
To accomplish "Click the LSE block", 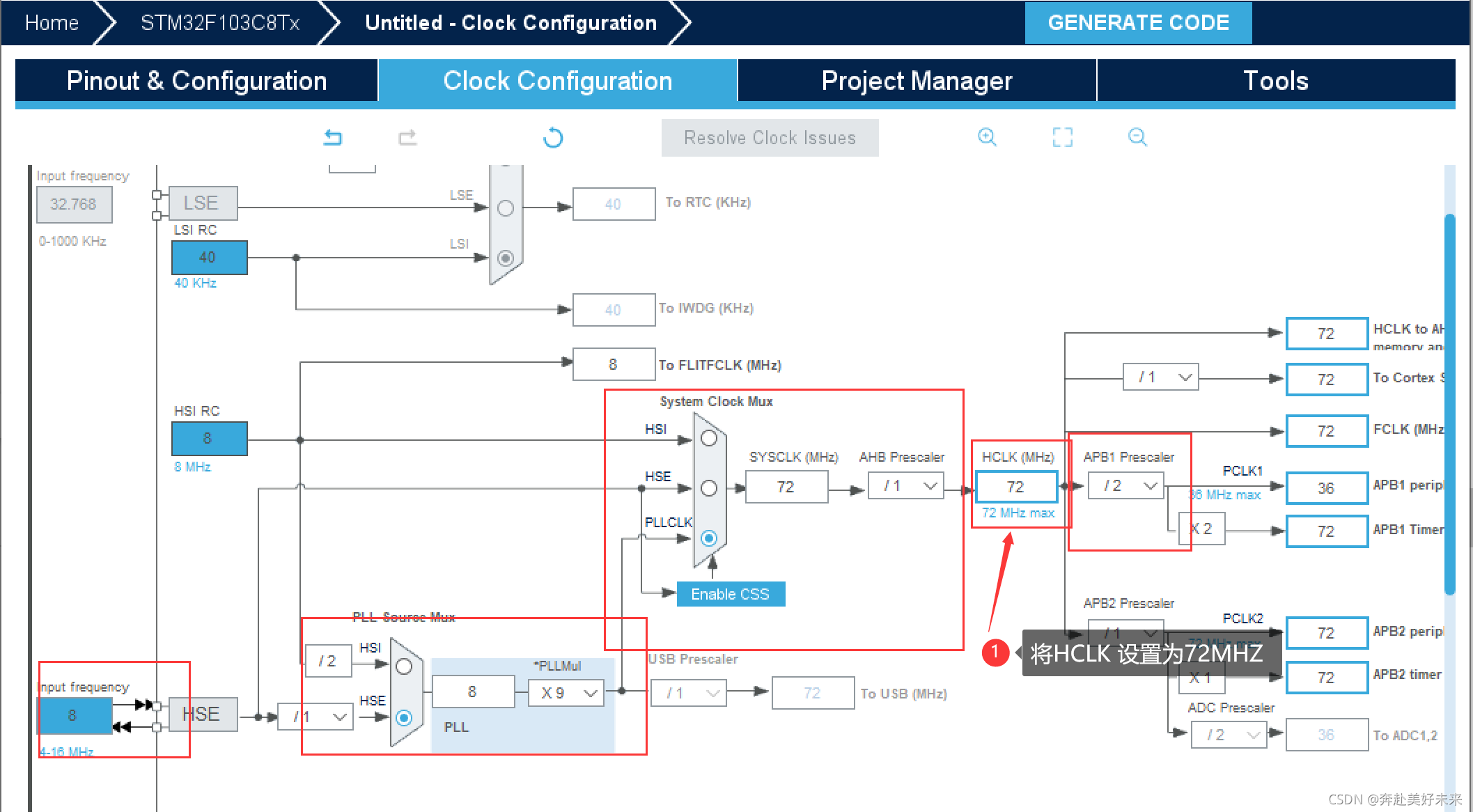I will [203, 203].
